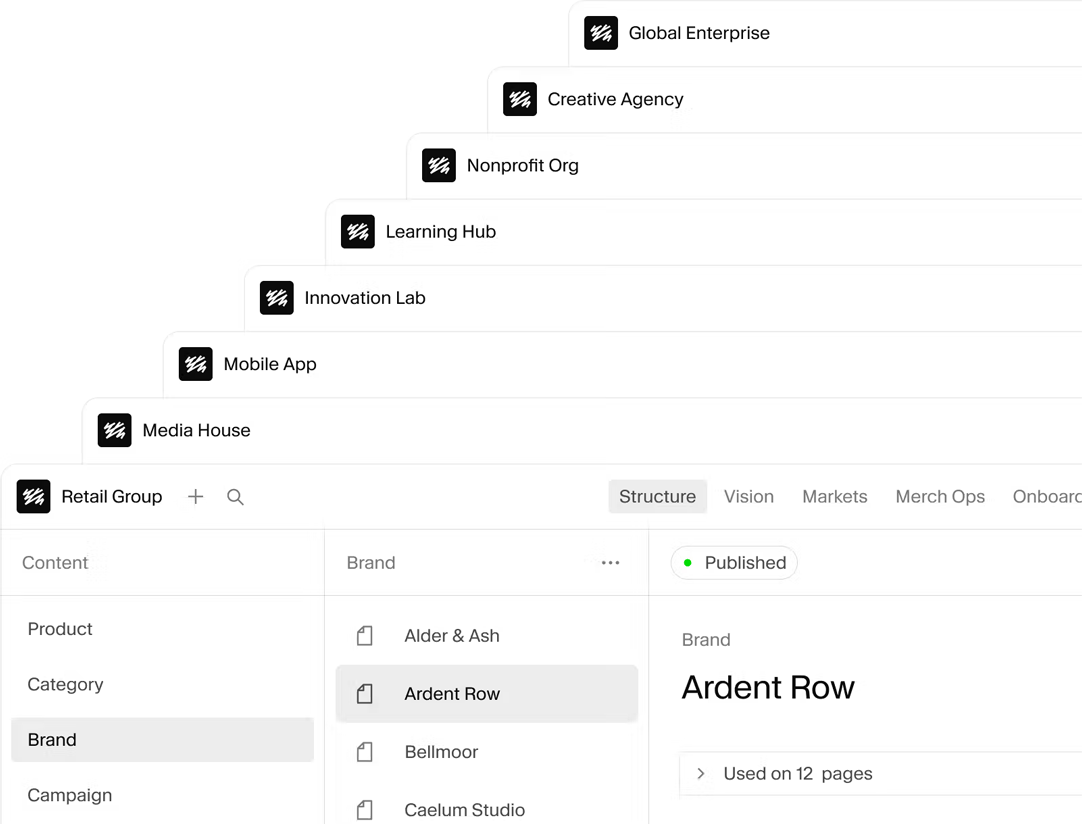1082x824 pixels.
Task: Click the Retail Group workspace logo icon
Action: pyautogui.click(x=33, y=497)
